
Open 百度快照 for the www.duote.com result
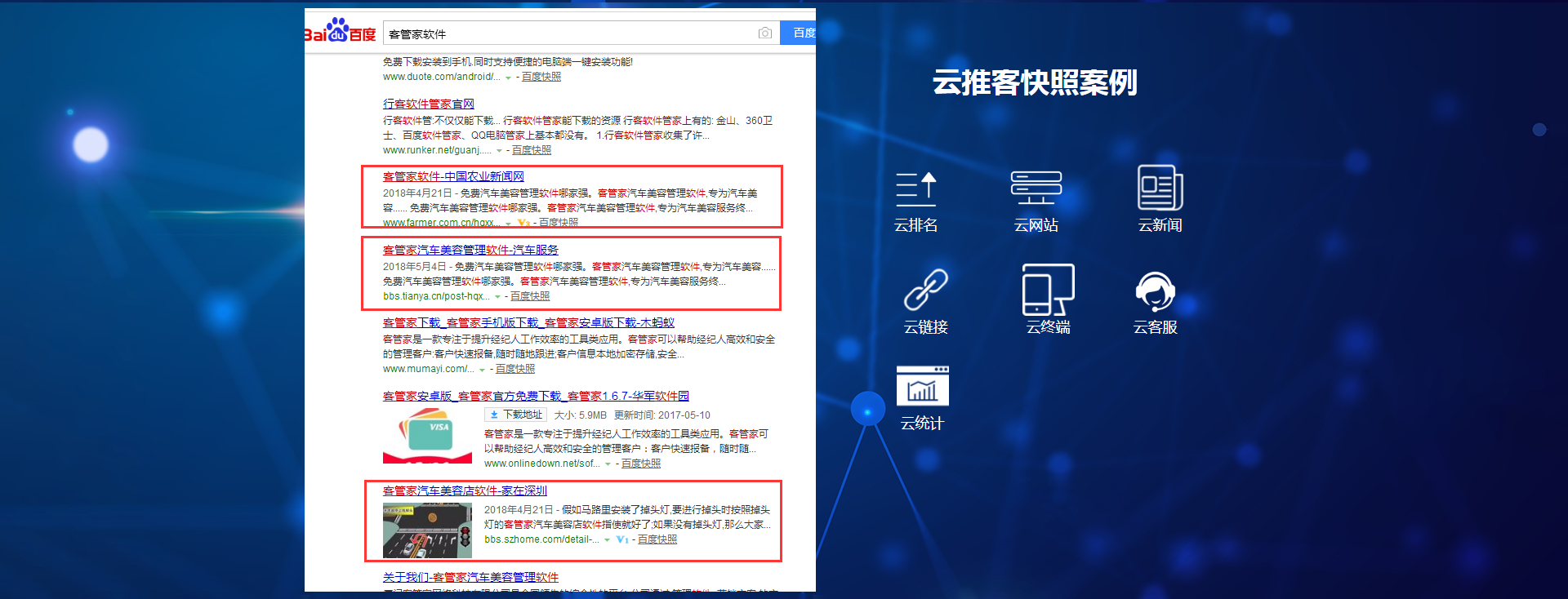point(541,77)
